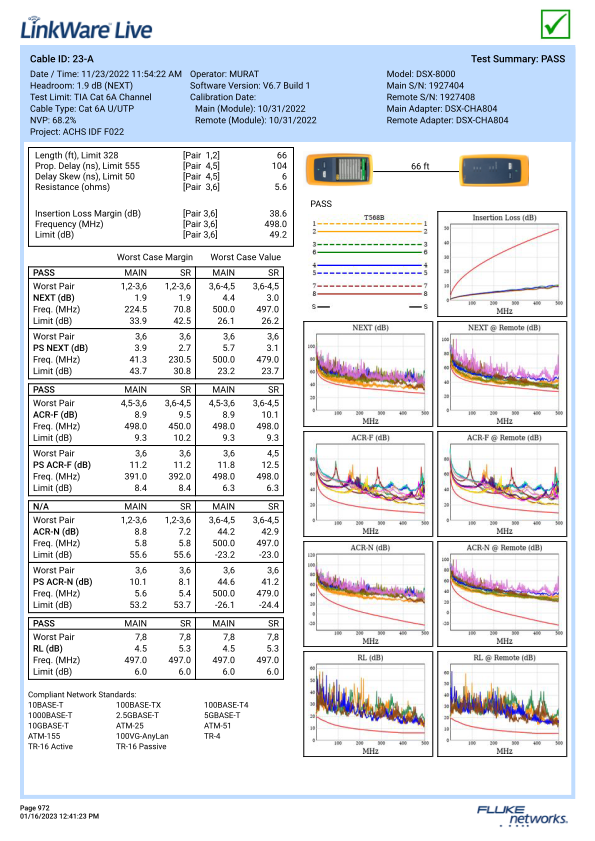The image size is (595, 841).
Task: Click the Fluke Networks logo
Action: (x=522, y=815)
